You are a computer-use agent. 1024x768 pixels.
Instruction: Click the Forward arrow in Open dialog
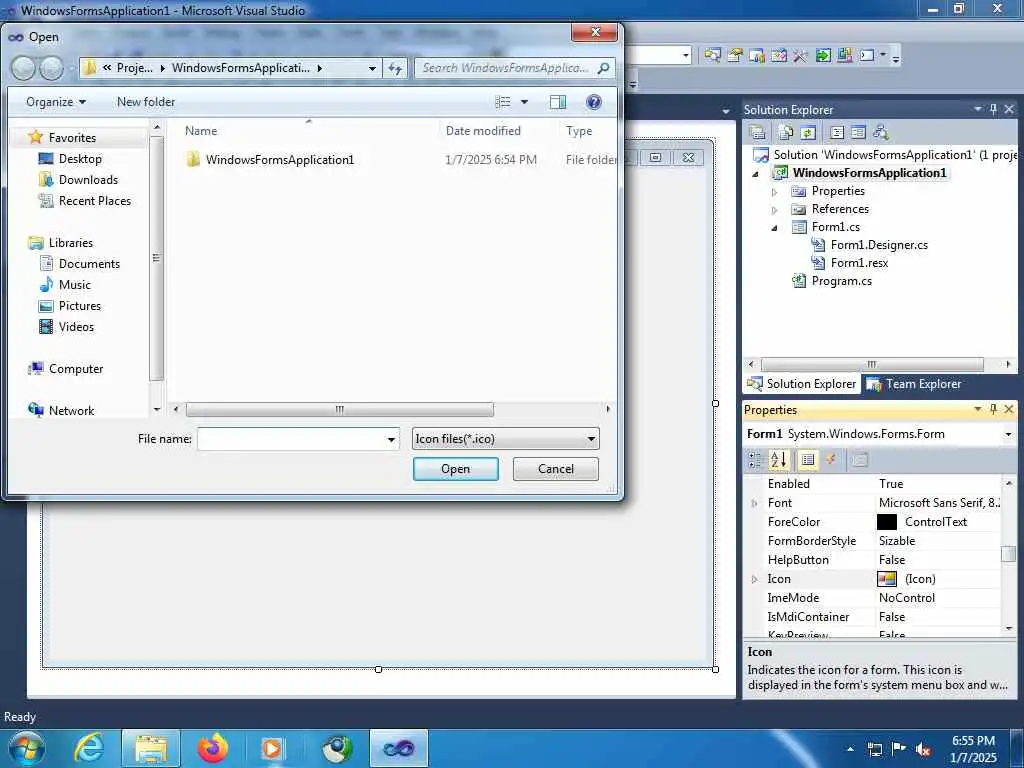[52, 68]
